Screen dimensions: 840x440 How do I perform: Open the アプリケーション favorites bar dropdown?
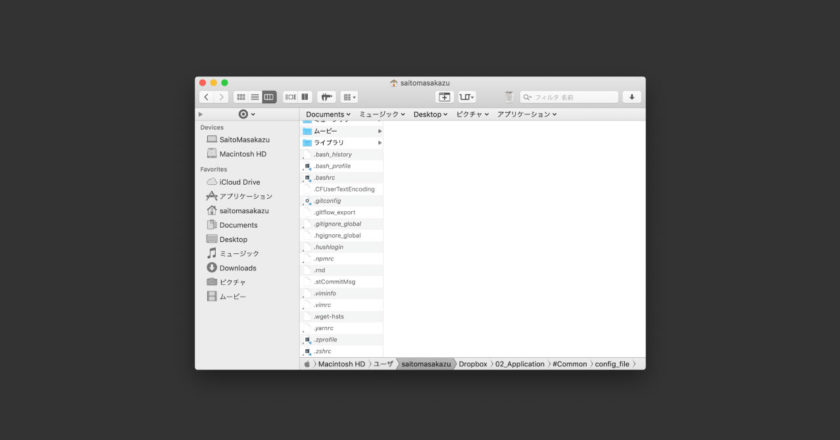click(x=527, y=114)
